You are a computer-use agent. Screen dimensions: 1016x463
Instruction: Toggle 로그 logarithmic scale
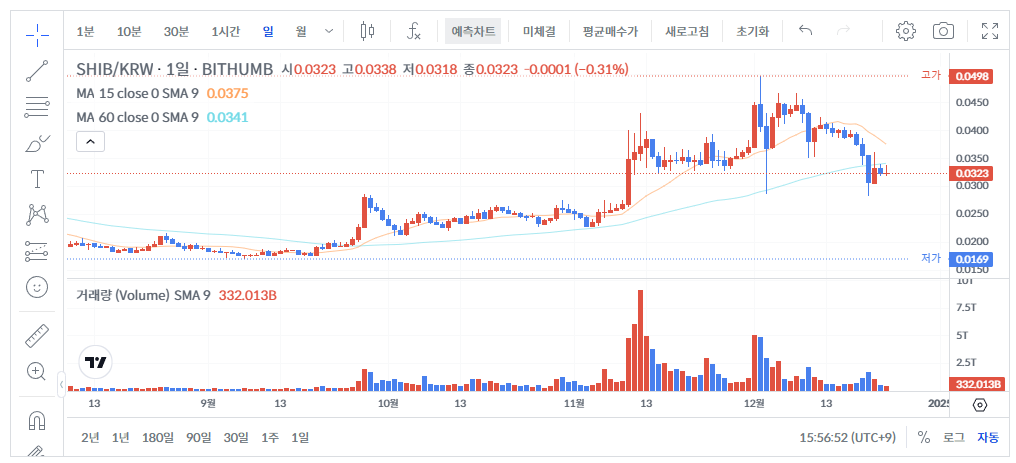tap(953, 438)
